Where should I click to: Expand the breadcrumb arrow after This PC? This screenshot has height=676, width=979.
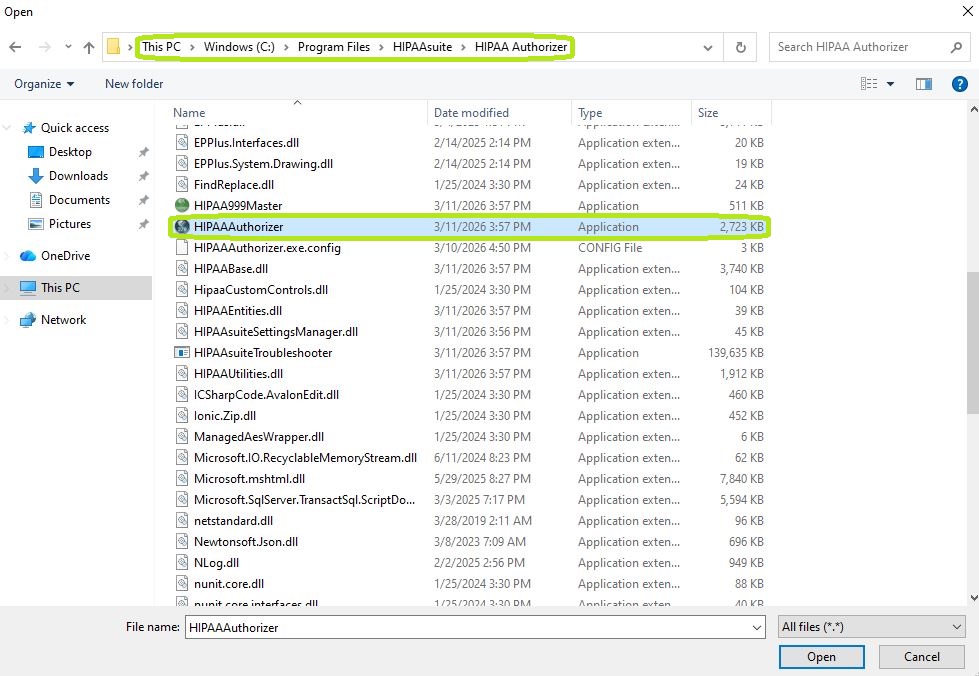pos(192,47)
